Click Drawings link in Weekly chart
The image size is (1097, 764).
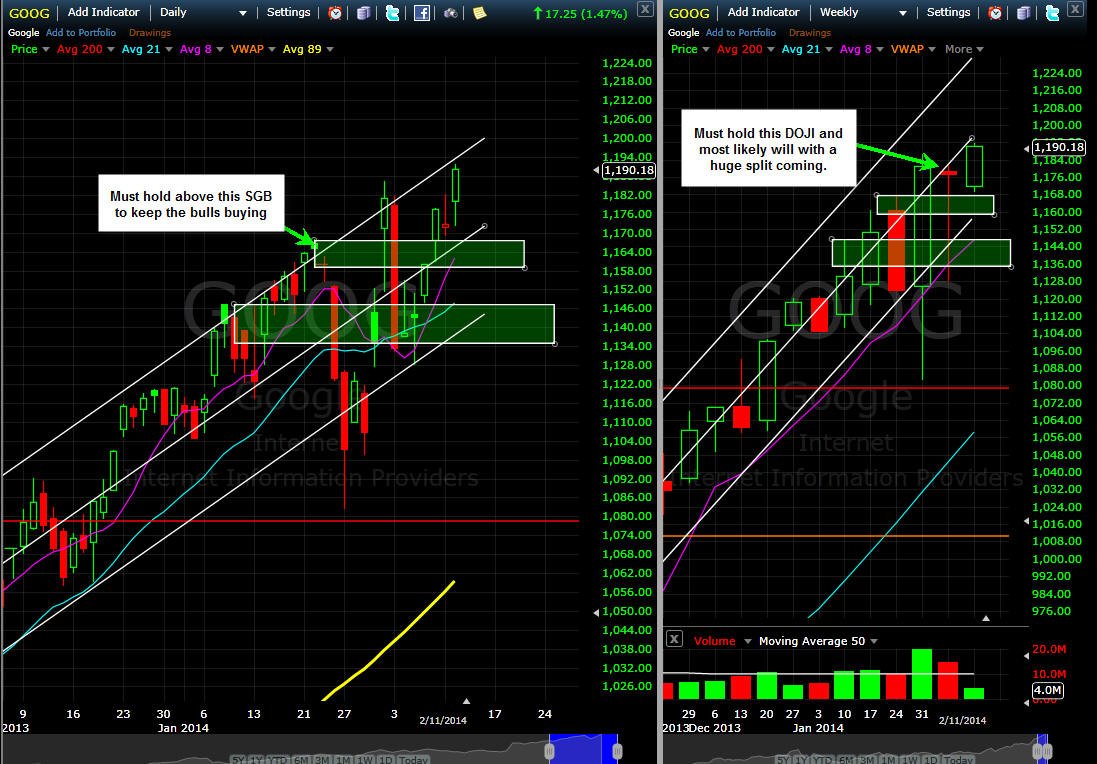tap(809, 32)
